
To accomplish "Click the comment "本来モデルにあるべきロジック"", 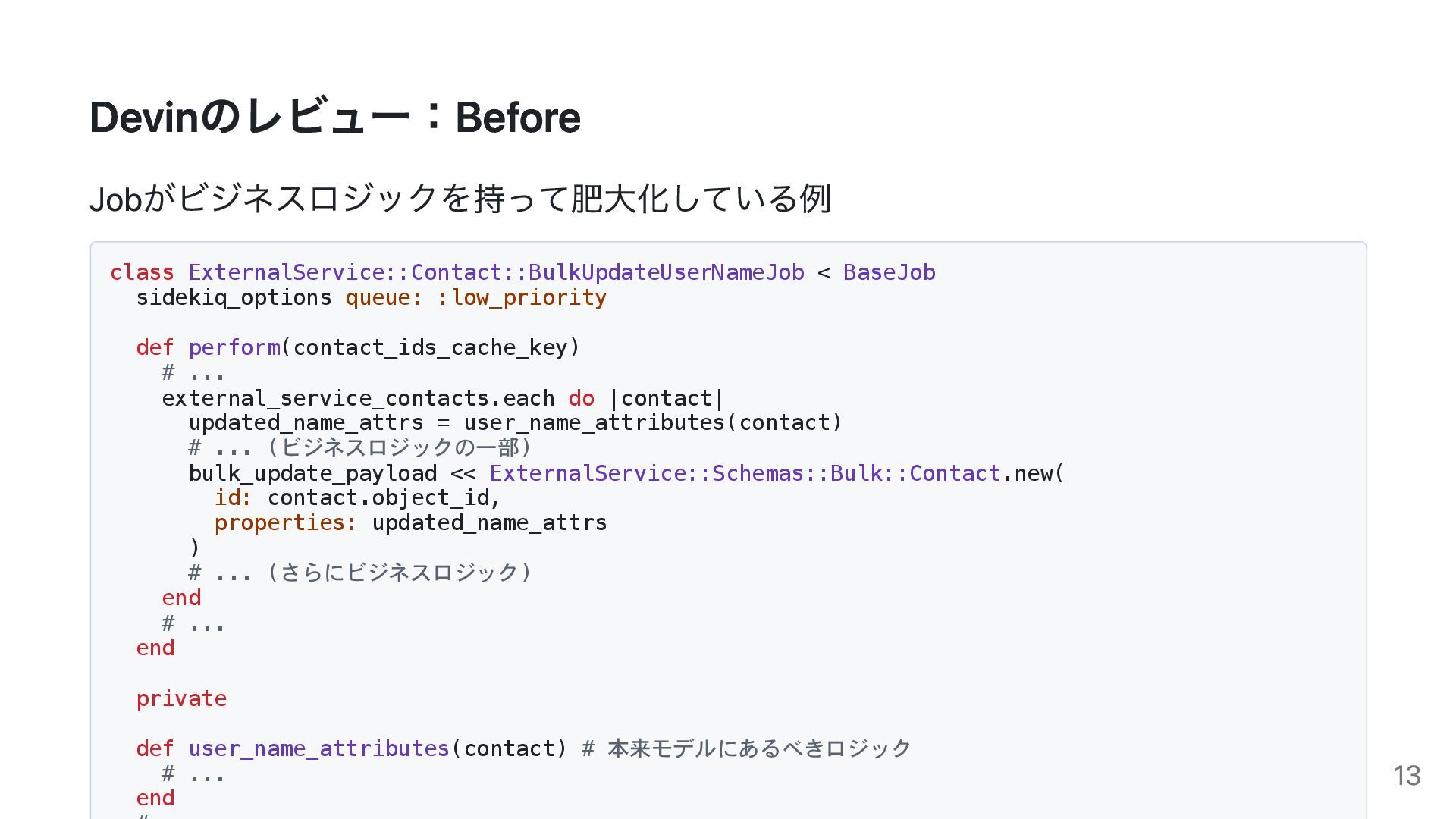I will 759,748.
